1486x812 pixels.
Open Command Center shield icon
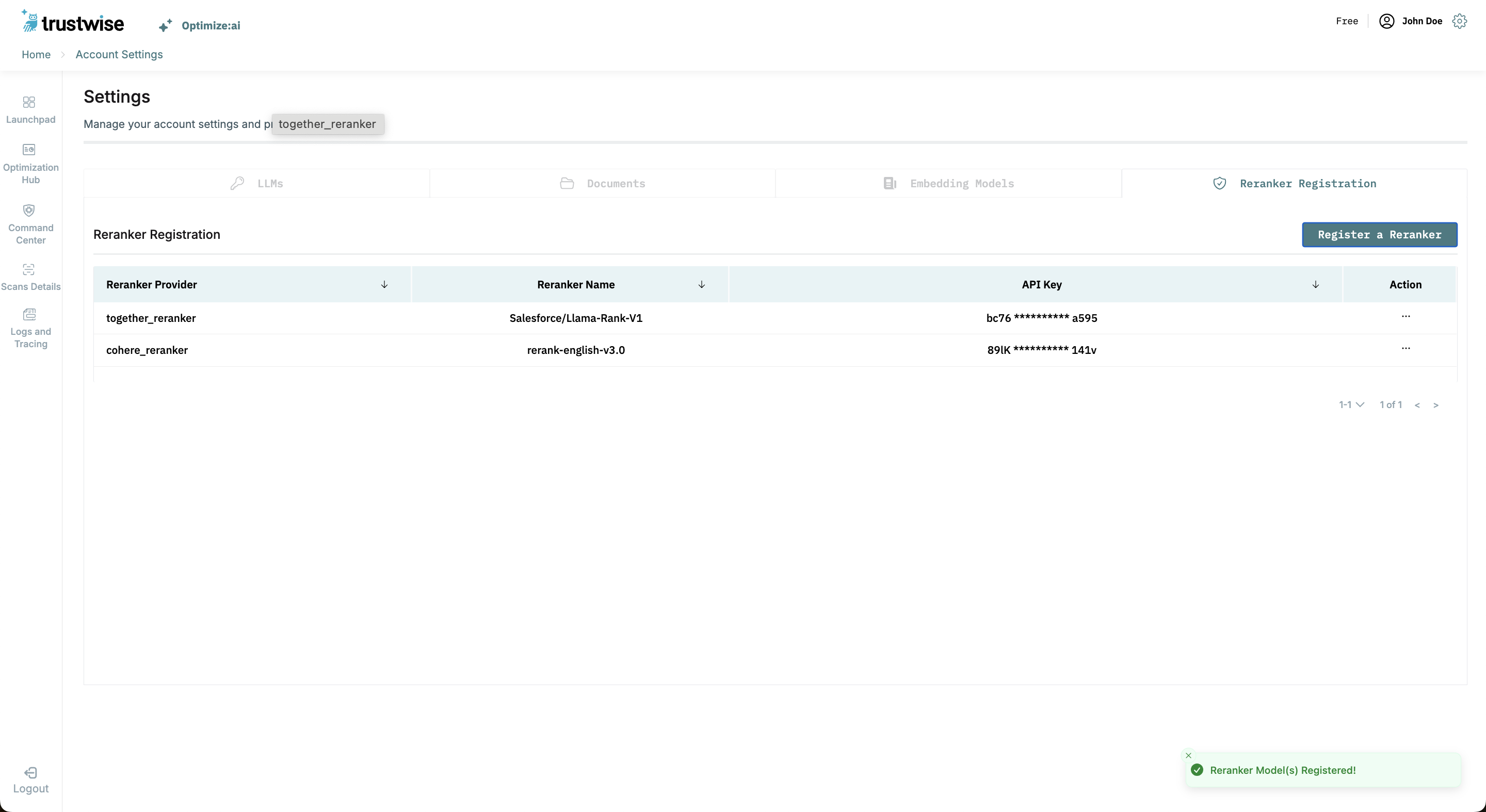[x=29, y=210]
